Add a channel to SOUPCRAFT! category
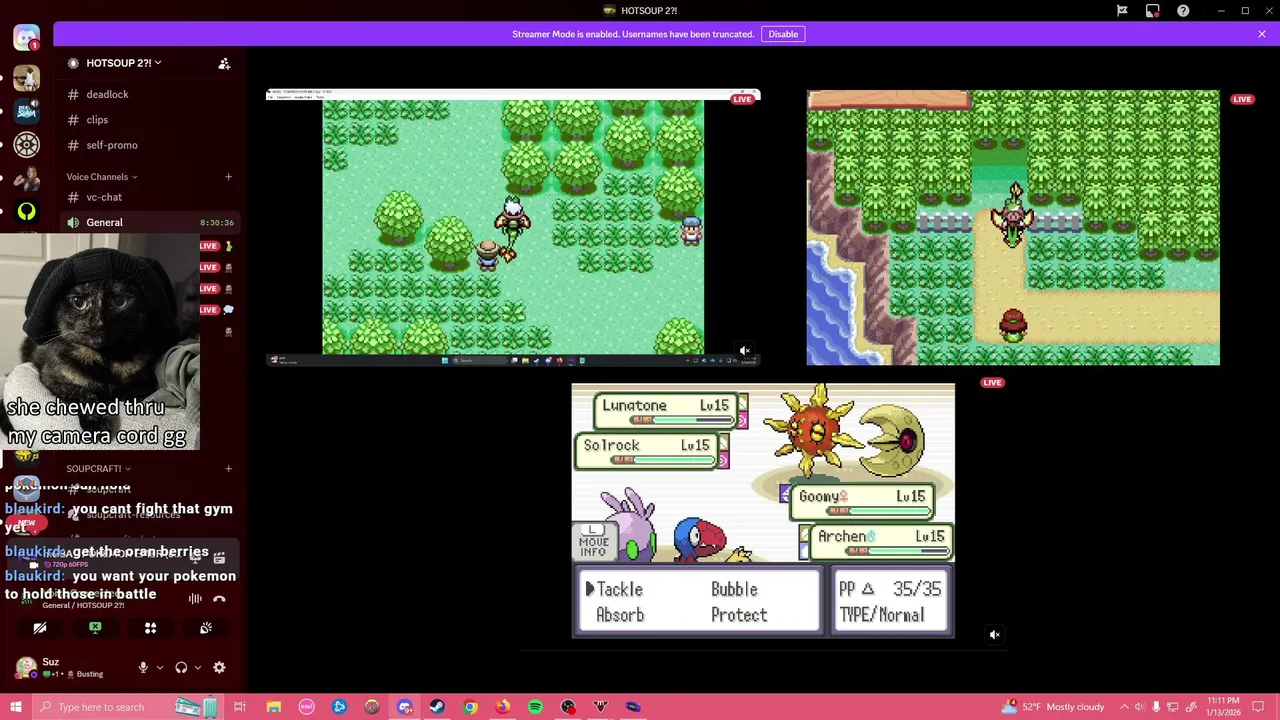1280x720 pixels. pyautogui.click(x=228, y=468)
